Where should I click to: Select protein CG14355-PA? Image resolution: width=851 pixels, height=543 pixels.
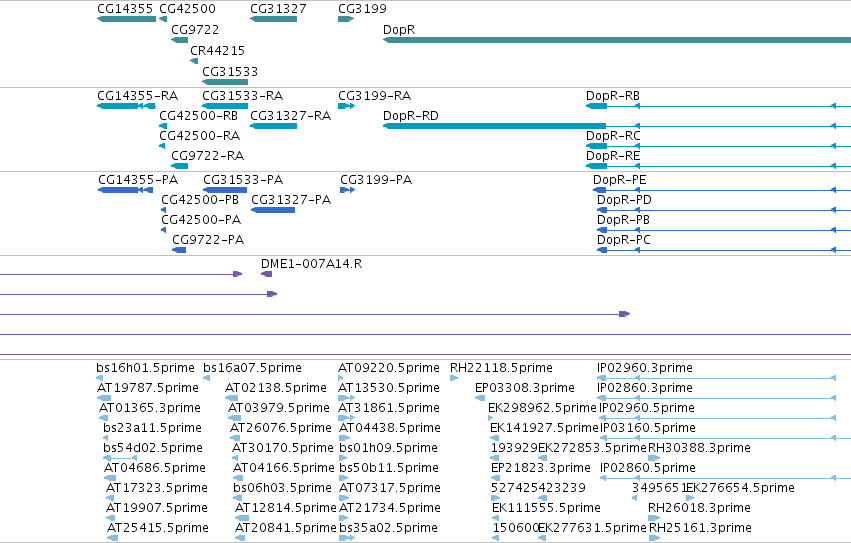[138, 180]
